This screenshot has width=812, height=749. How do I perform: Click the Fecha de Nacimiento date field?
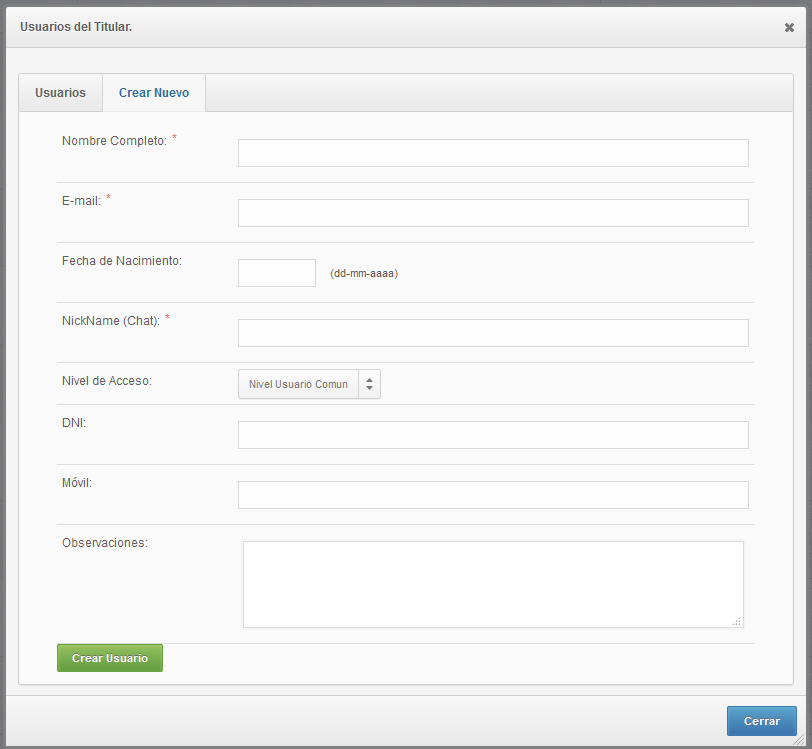coord(277,273)
